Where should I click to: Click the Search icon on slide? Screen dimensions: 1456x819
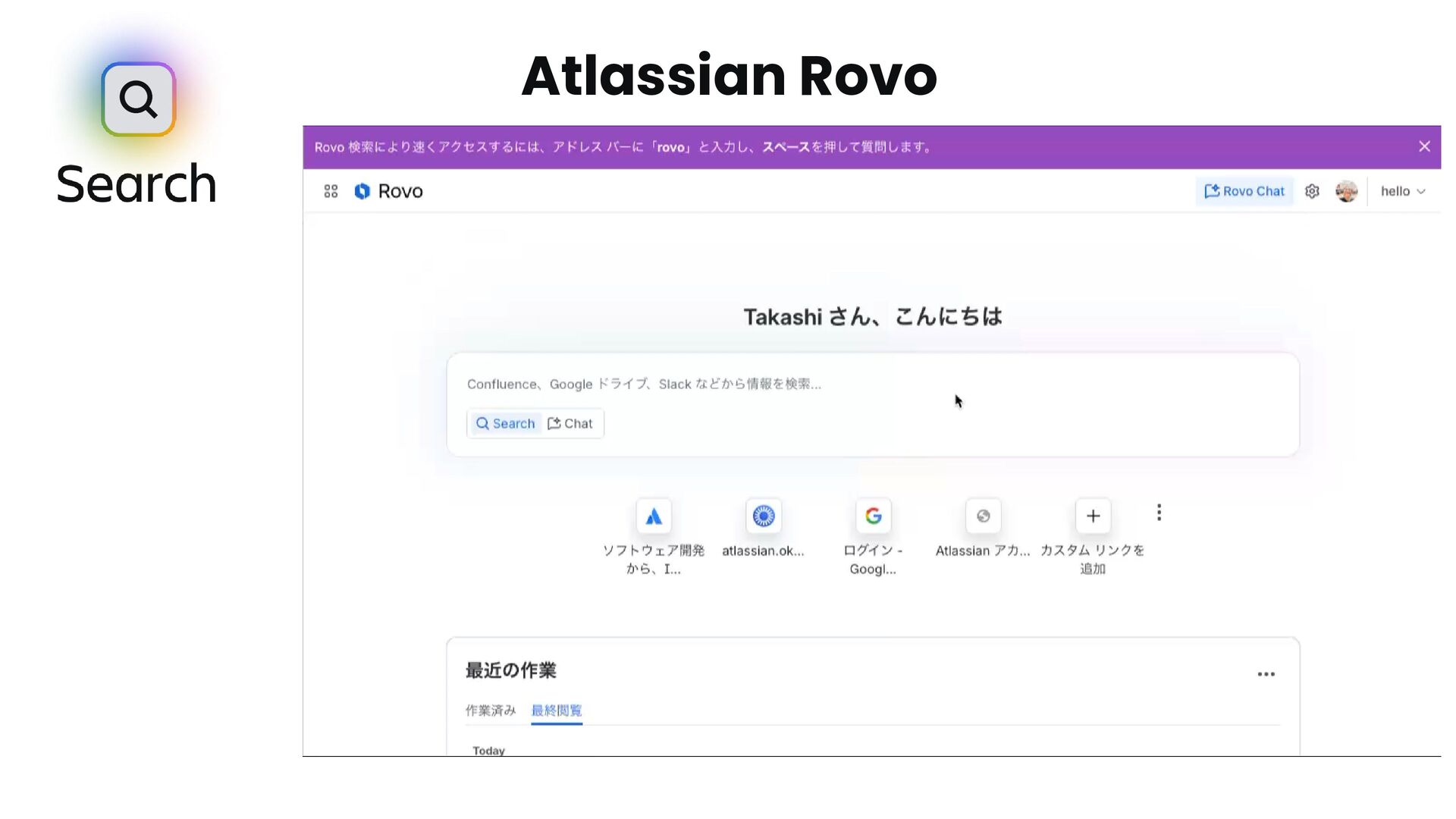(138, 99)
